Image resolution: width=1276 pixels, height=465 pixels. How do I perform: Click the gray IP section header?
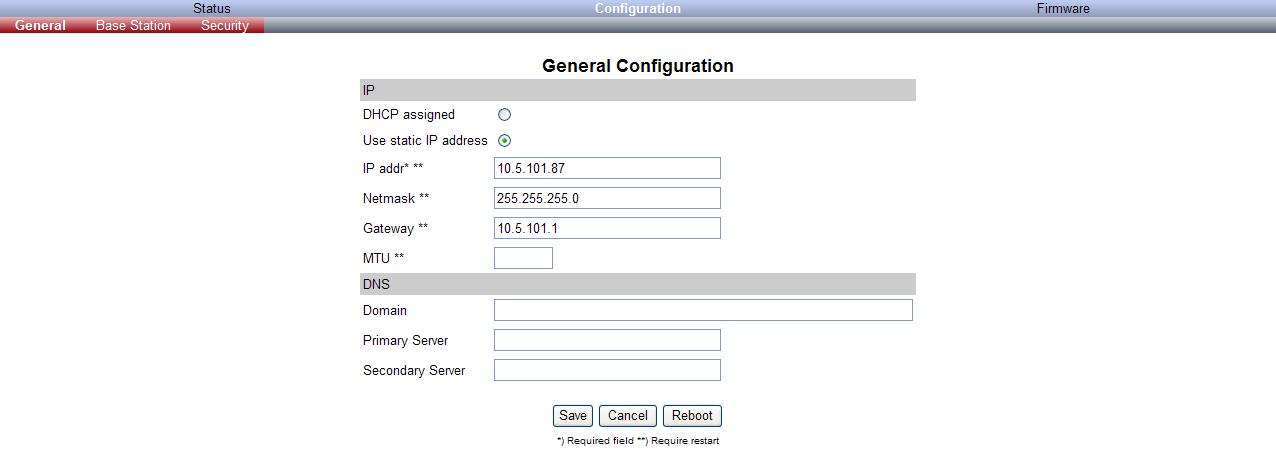[x=638, y=91]
